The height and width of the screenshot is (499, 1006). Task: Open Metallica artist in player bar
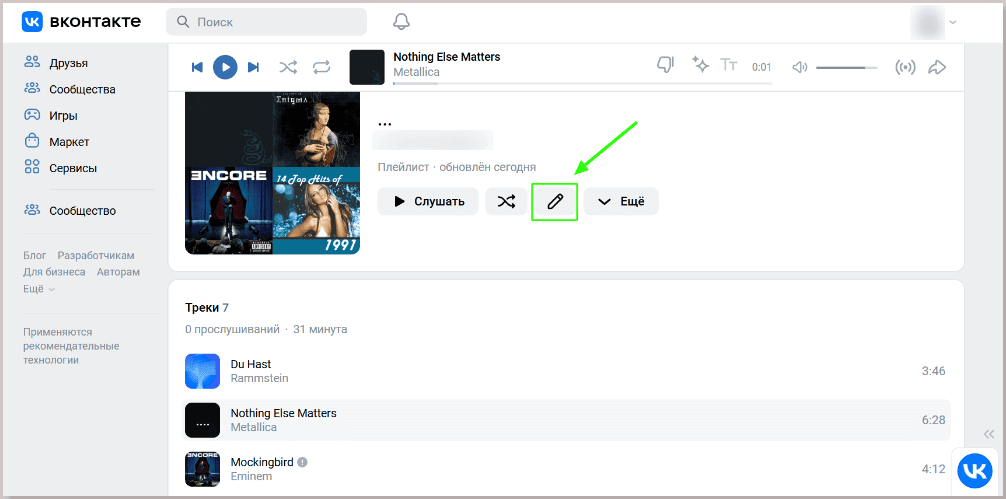416,72
